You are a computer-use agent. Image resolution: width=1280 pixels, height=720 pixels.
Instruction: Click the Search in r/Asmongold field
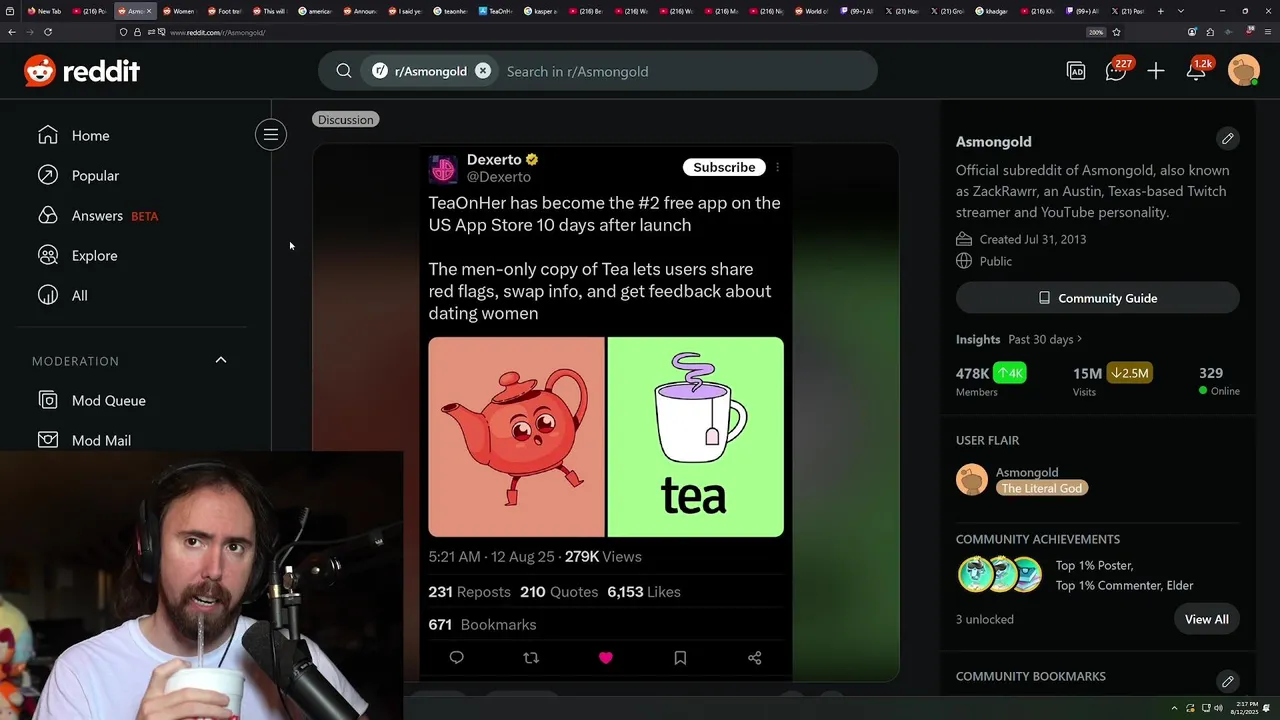point(685,71)
